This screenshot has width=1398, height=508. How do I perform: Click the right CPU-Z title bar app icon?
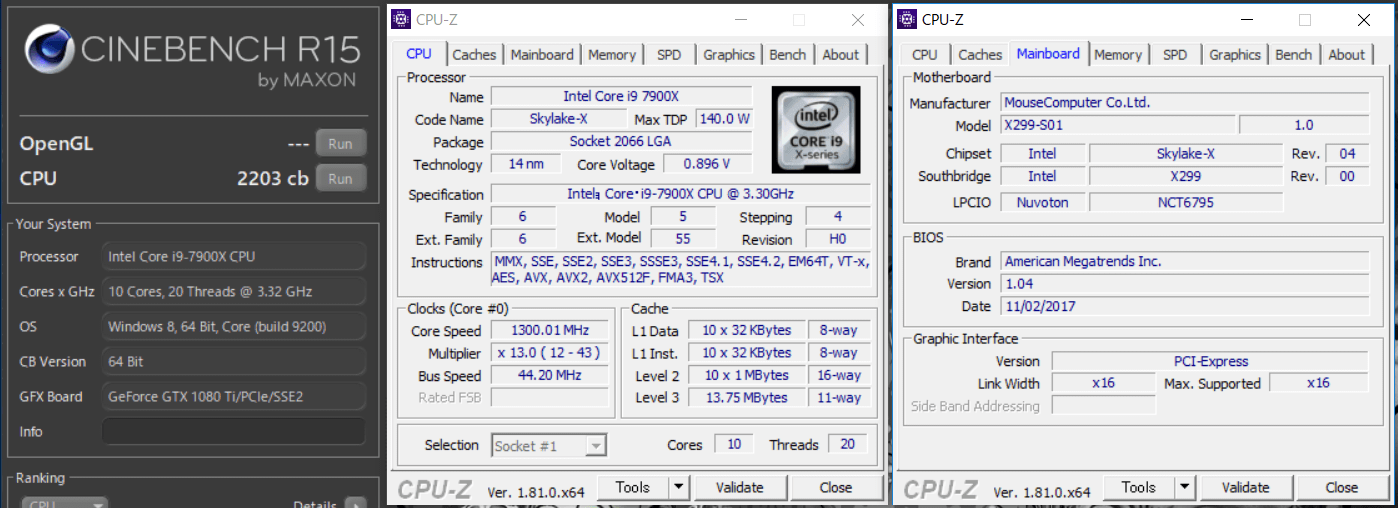(907, 19)
